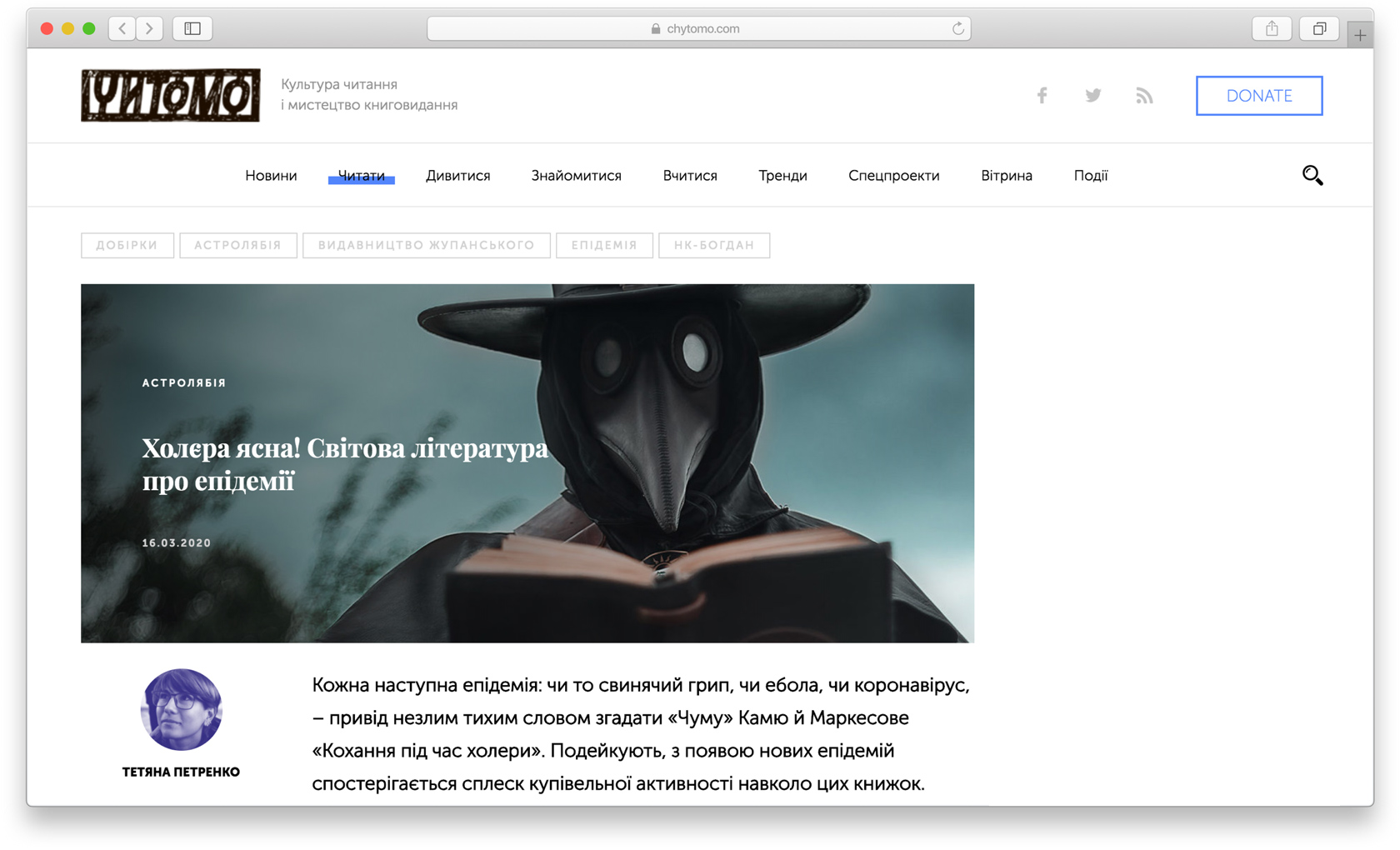Open the Вітрина navigation item
Screen dimensions: 1400x850
point(1006,176)
